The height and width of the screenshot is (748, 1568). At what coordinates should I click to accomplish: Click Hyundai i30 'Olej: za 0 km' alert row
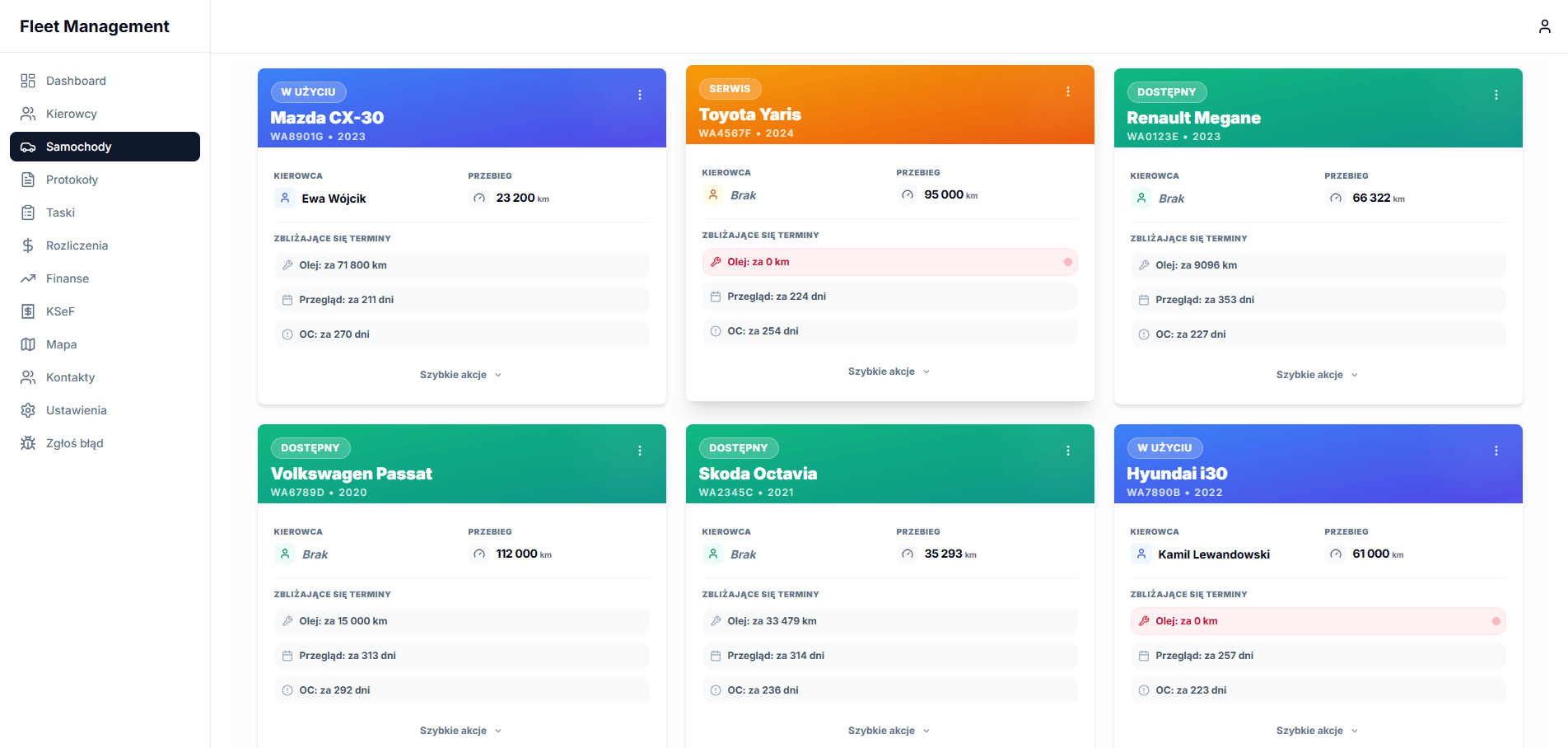click(x=1318, y=621)
